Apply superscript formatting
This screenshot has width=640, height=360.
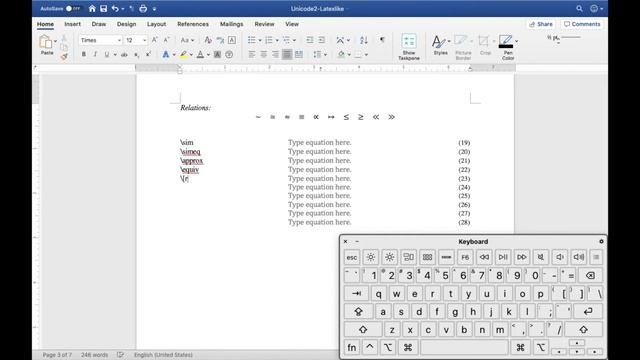click(148, 54)
